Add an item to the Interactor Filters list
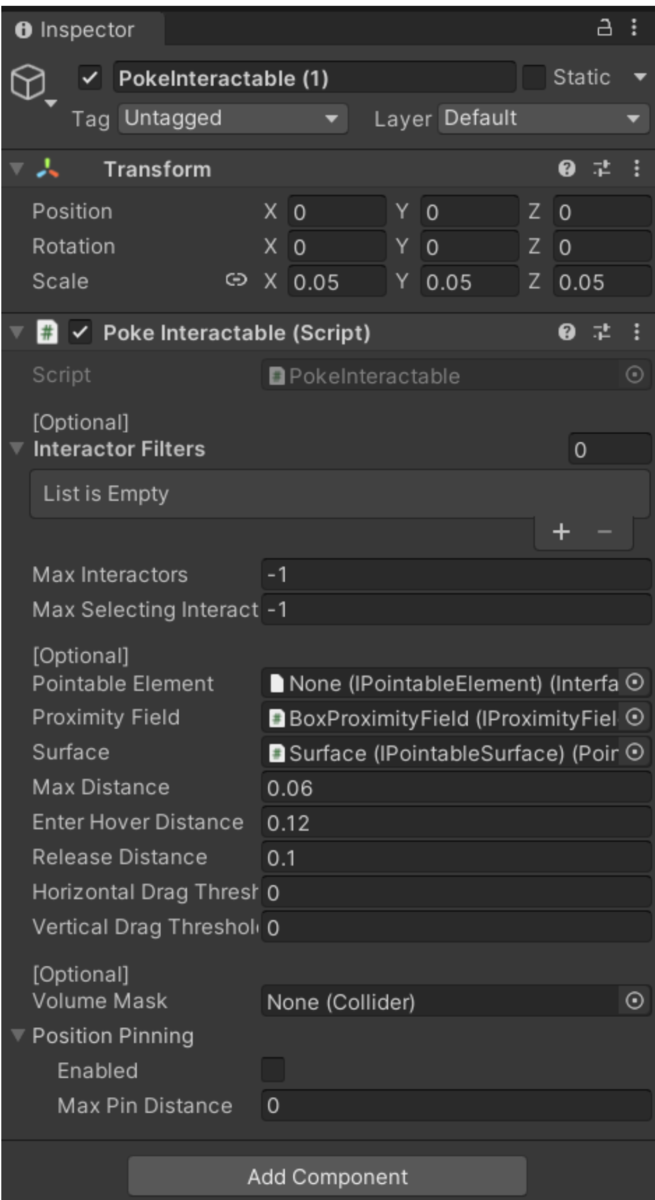 click(561, 532)
